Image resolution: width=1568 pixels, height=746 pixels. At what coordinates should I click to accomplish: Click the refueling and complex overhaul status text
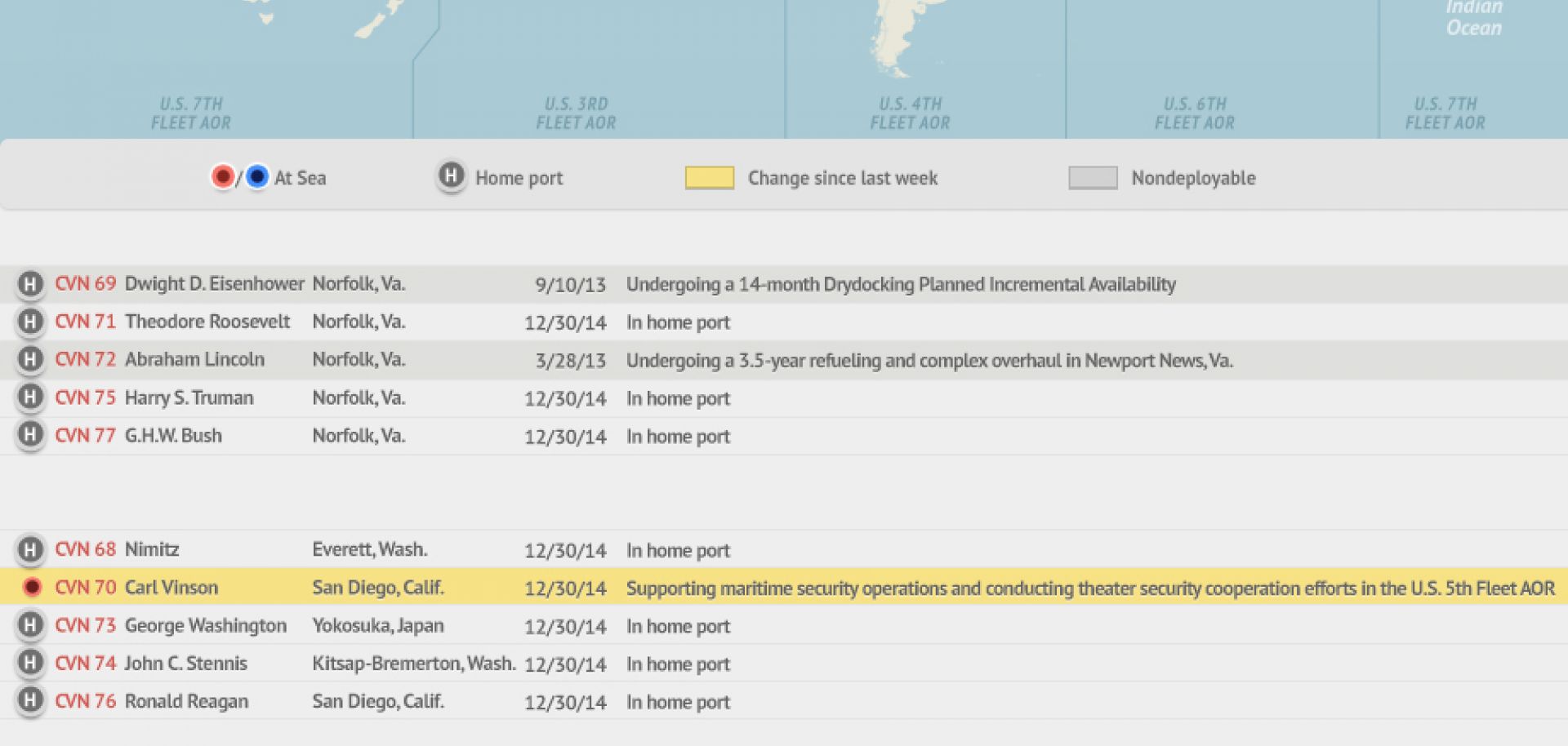coord(929,361)
